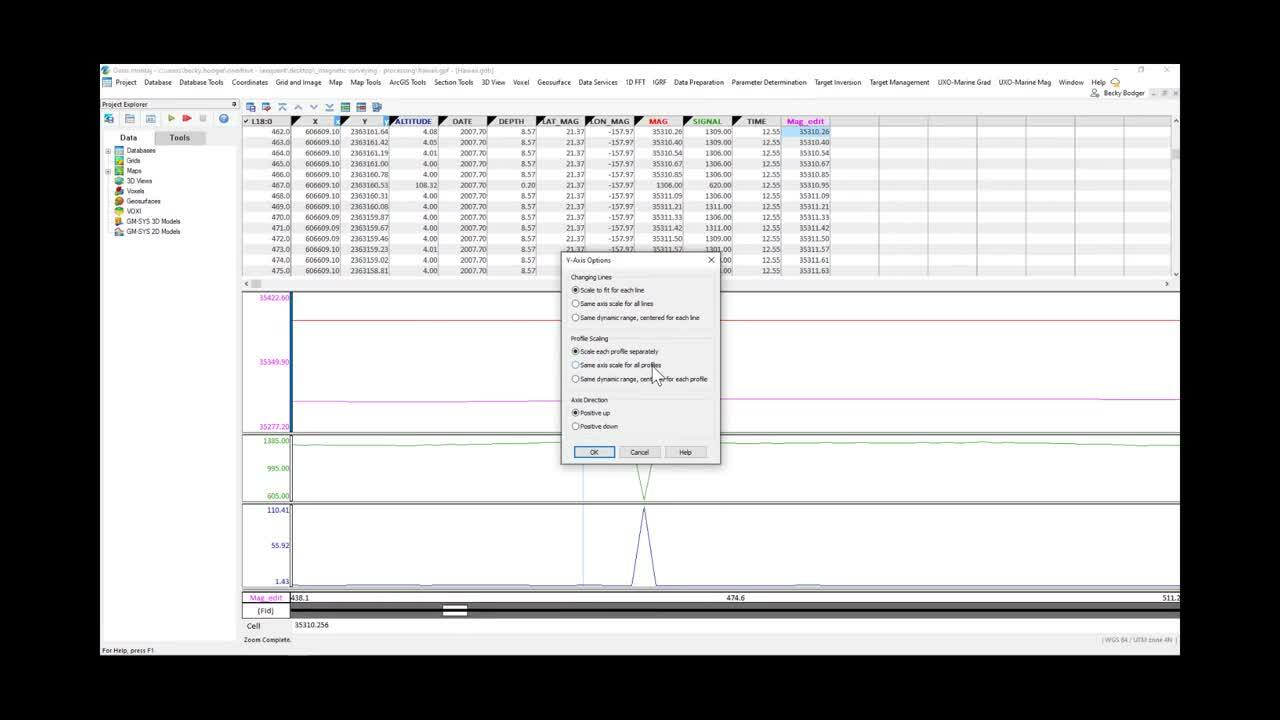1280x720 pixels.
Task: Click the last database toolbar icon
Action: click(377, 107)
